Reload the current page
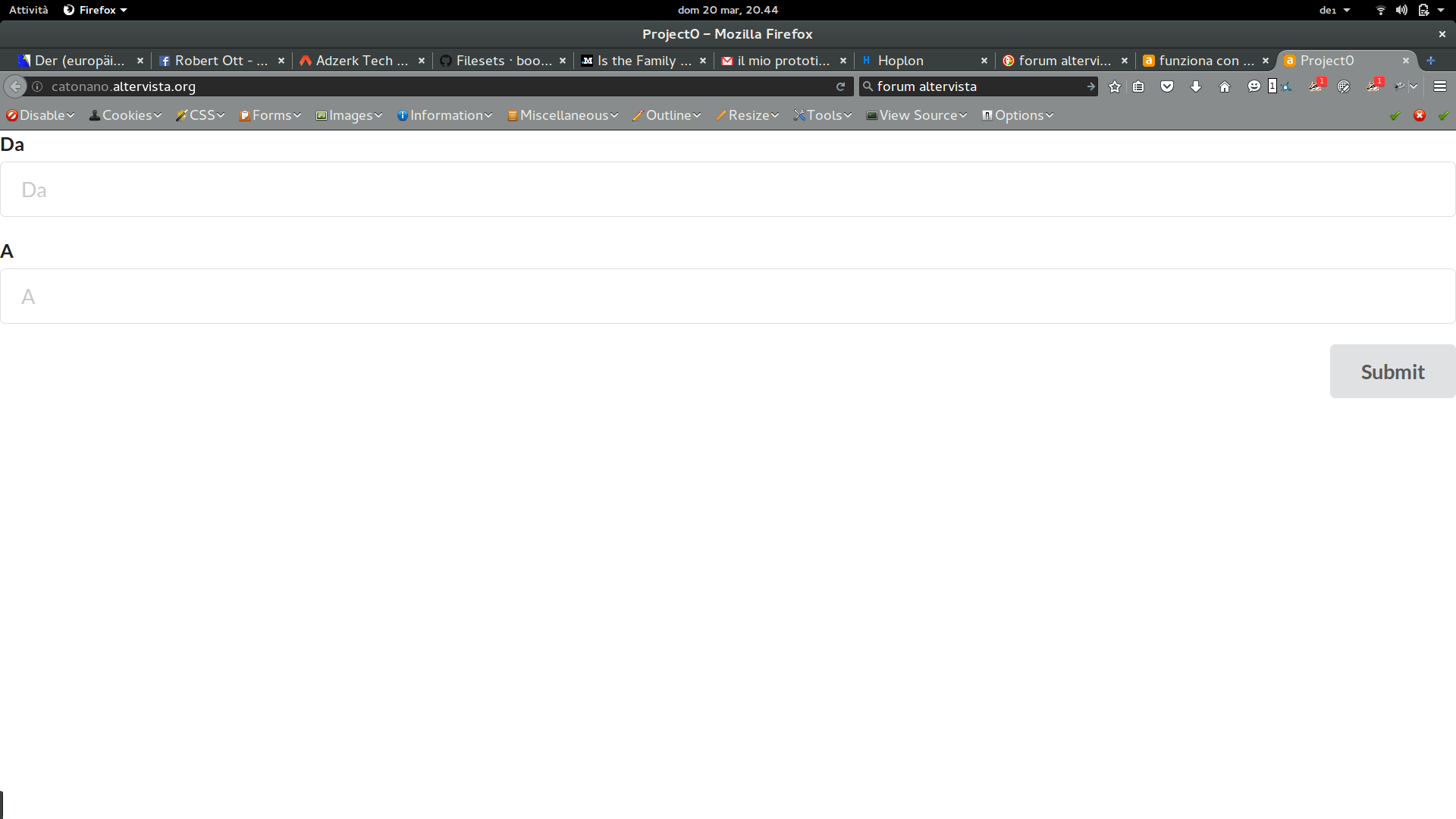 coord(840,86)
